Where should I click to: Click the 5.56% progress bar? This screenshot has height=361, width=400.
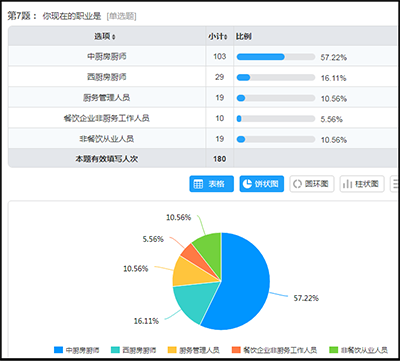click(x=276, y=119)
